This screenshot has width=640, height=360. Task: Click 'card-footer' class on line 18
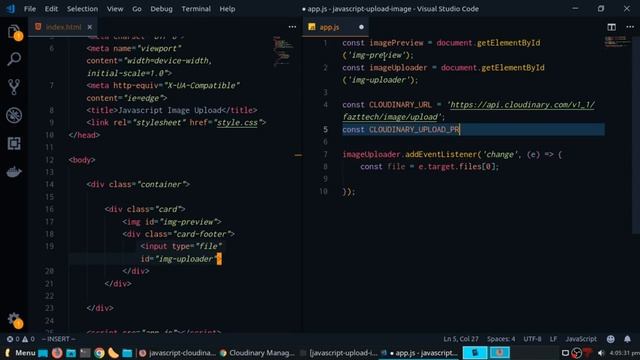[x=202, y=234]
